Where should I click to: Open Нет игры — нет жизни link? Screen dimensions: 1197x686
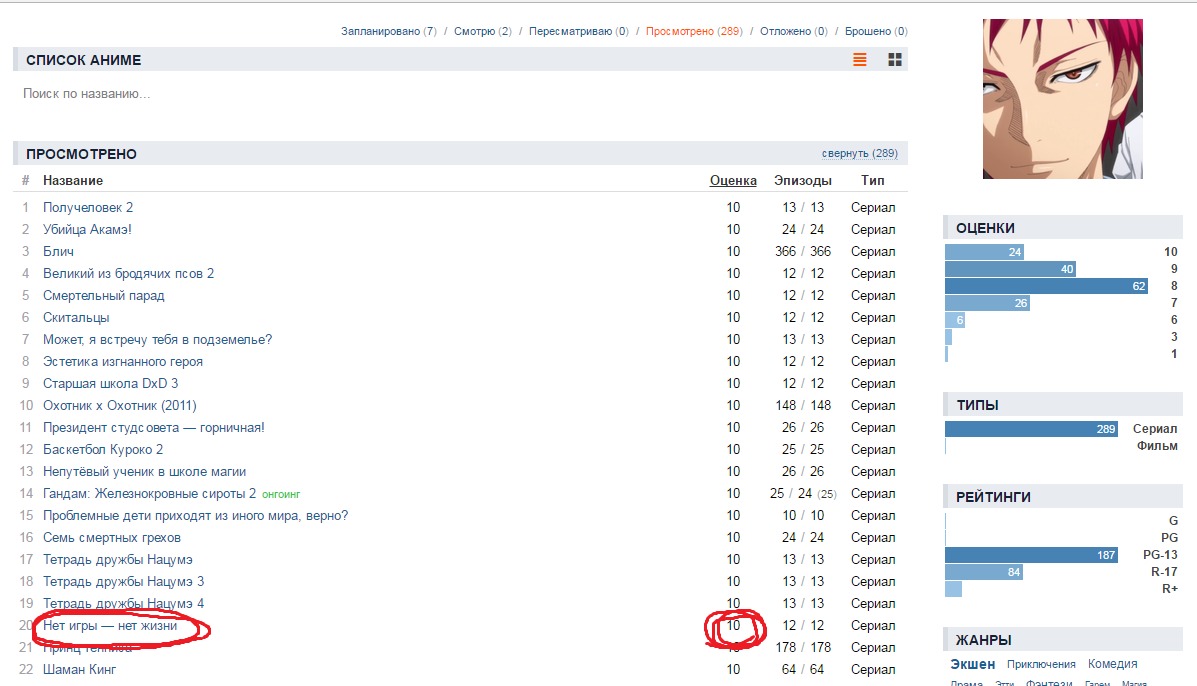(110, 626)
